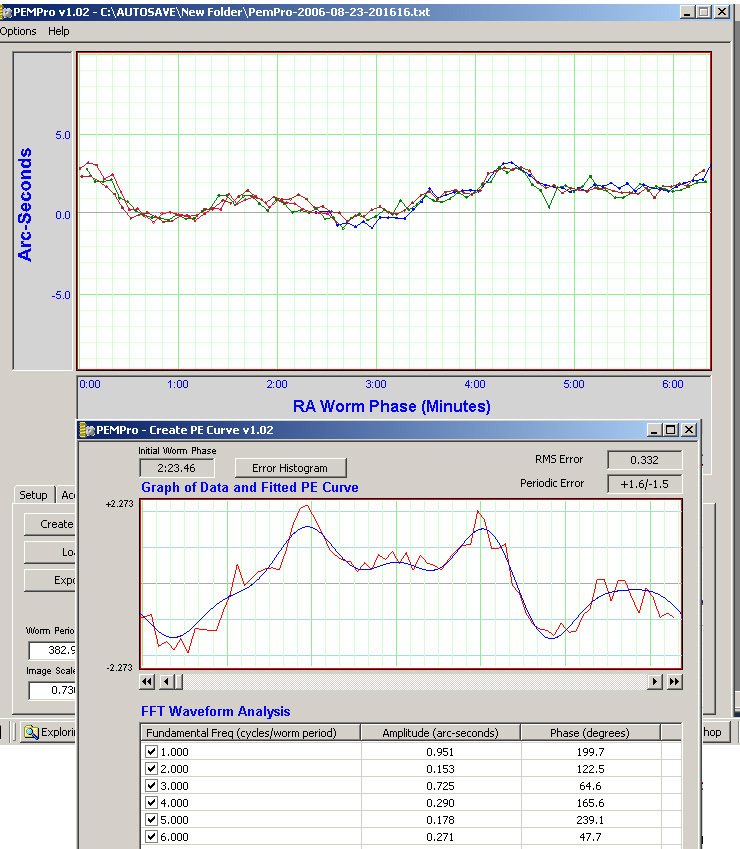Jump to end with double-right arrow

[x=674, y=682]
